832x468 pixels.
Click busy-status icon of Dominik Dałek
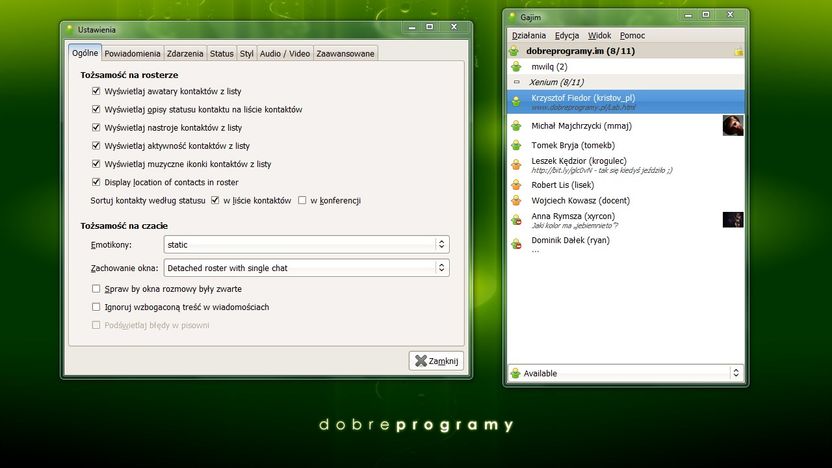point(516,244)
